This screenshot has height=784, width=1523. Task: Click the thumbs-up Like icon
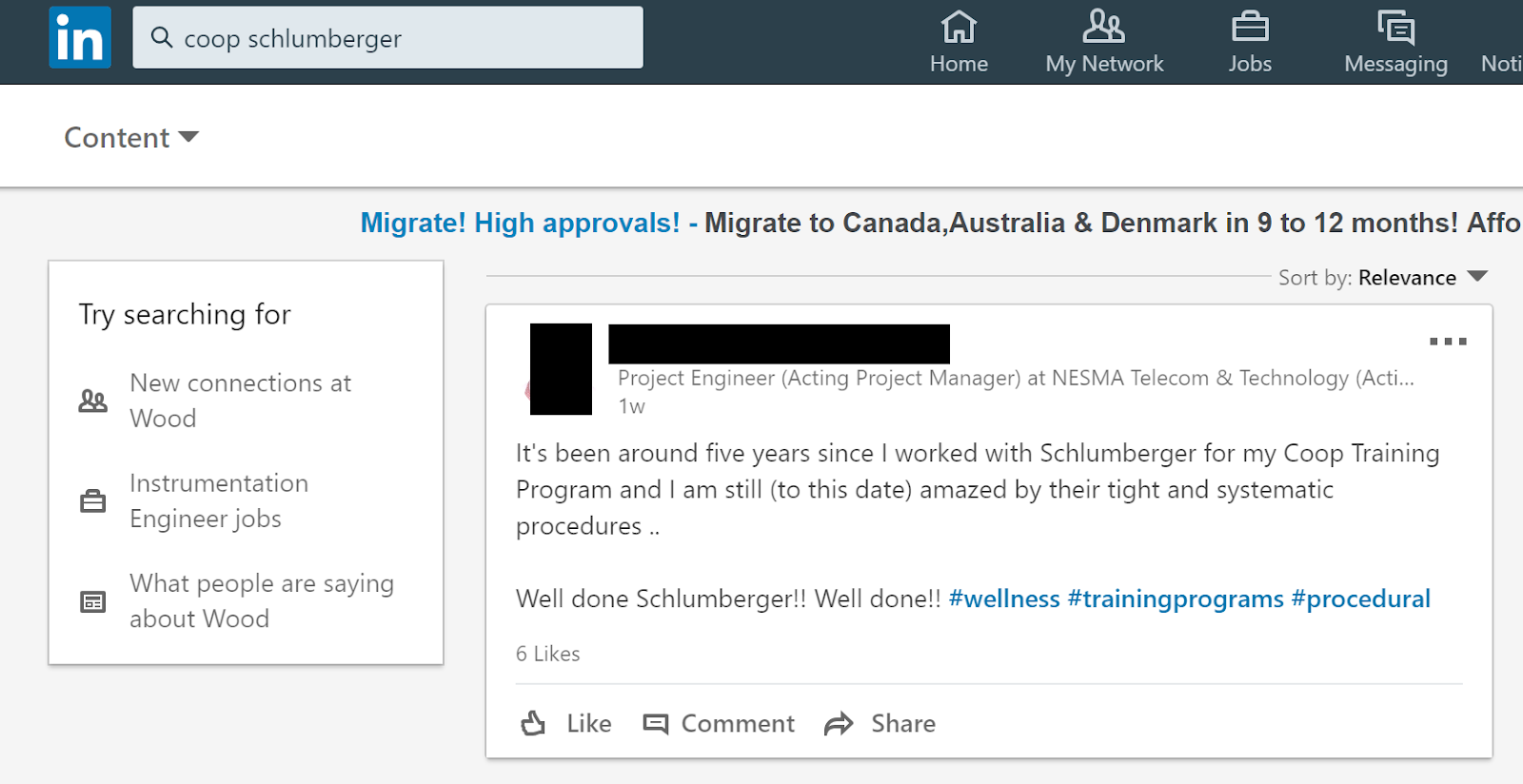point(534,724)
